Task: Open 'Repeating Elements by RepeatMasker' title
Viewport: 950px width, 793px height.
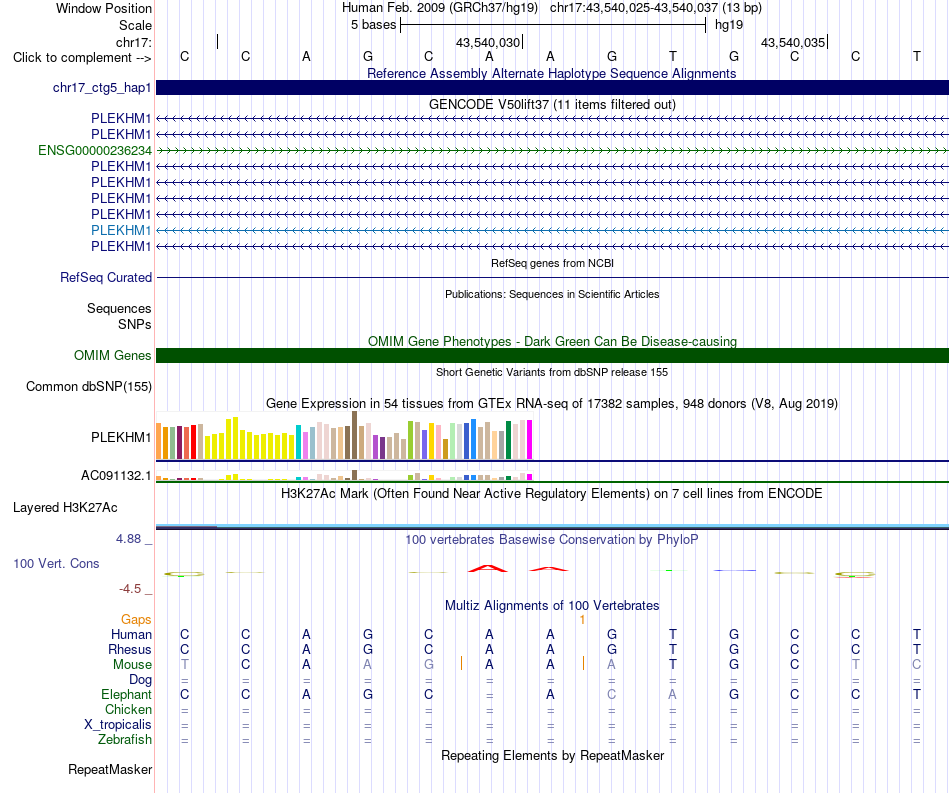Action: [x=552, y=755]
